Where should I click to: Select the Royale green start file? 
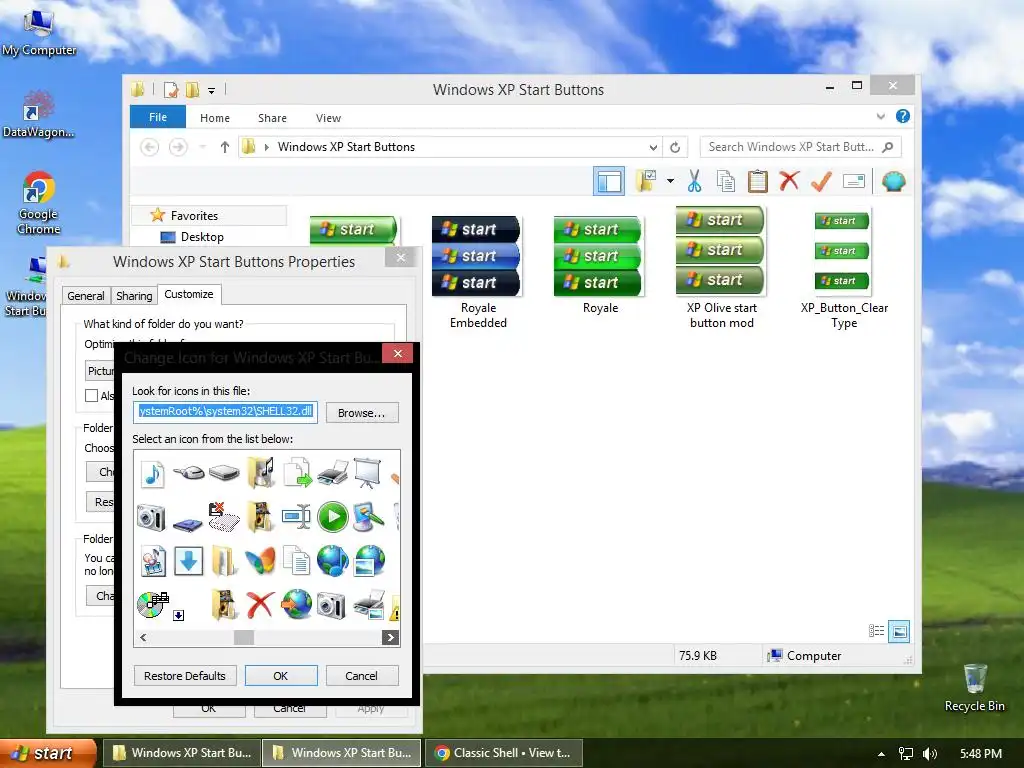coord(599,266)
